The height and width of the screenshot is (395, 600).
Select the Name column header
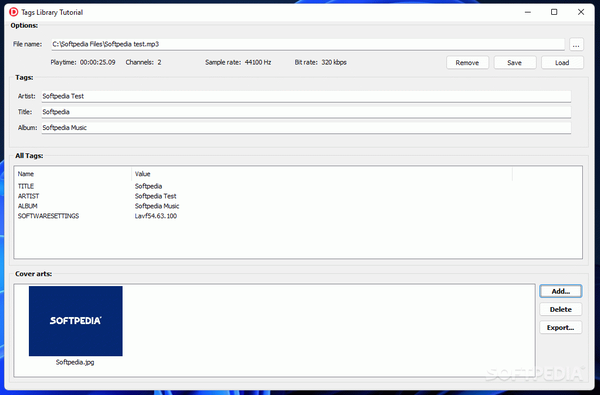[x=73, y=174]
